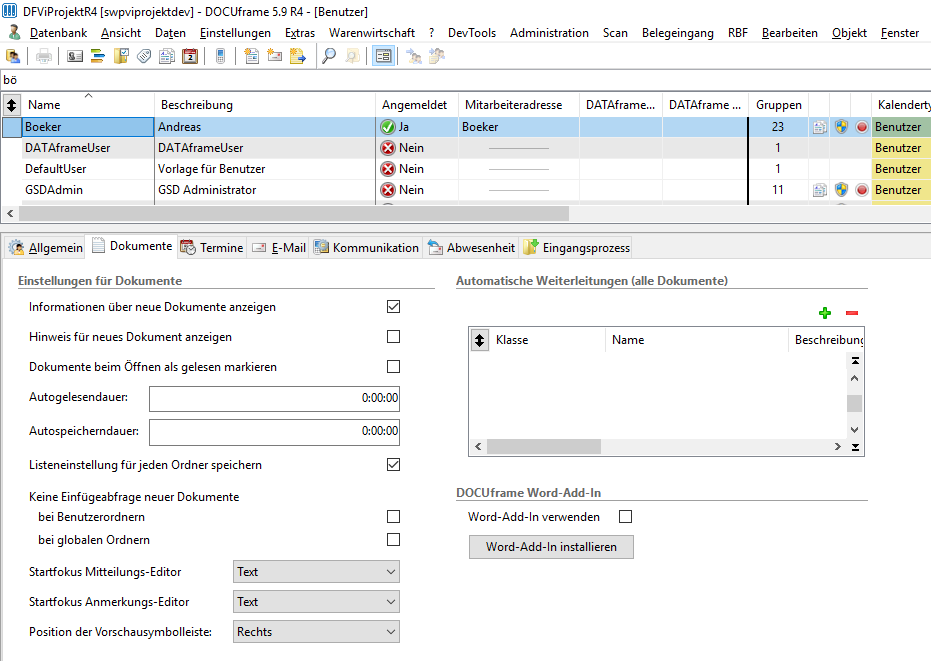Switch to the Allgemein tab
The image size is (931, 661).
[46, 248]
